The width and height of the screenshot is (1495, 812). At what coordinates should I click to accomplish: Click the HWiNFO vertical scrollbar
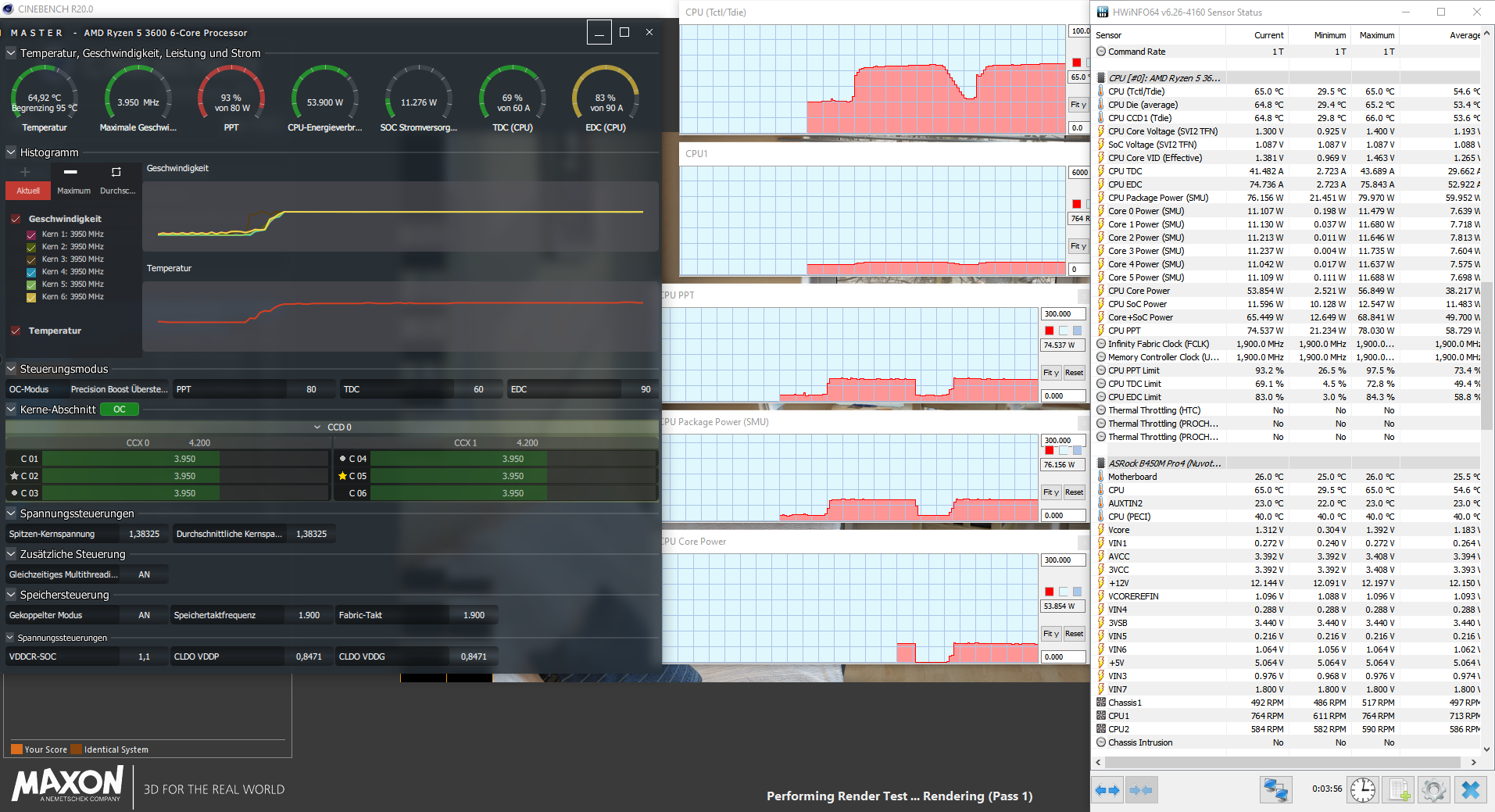pyautogui.click(x=1487, y=391)
